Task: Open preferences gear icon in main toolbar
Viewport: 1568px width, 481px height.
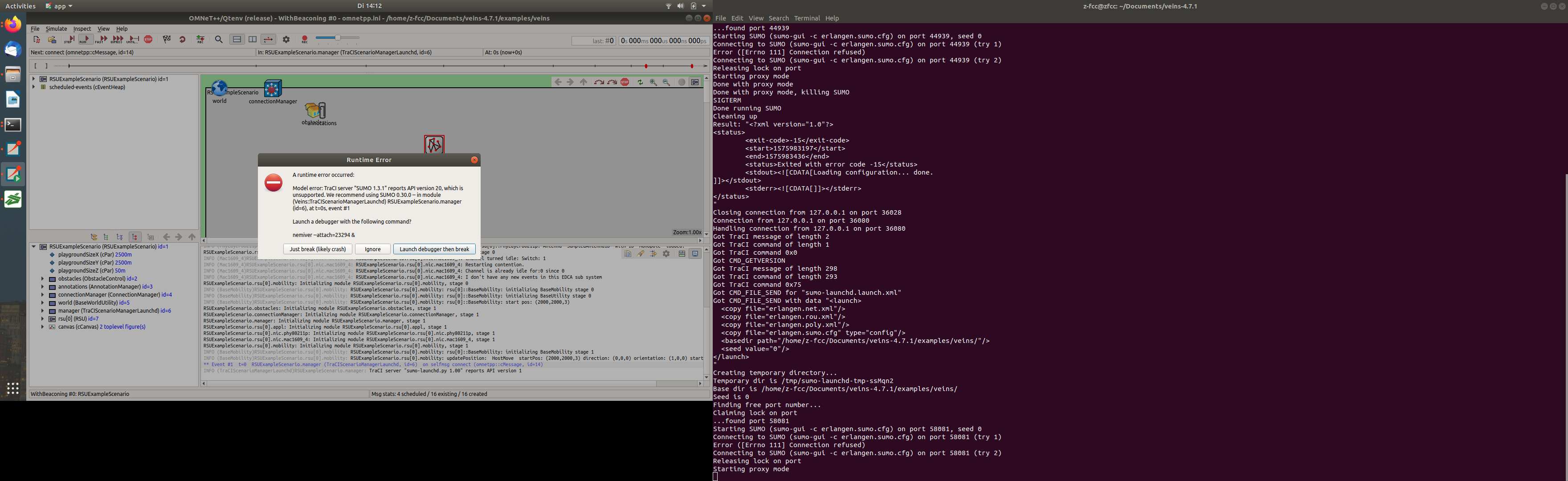Action: [x=286, y=40]
